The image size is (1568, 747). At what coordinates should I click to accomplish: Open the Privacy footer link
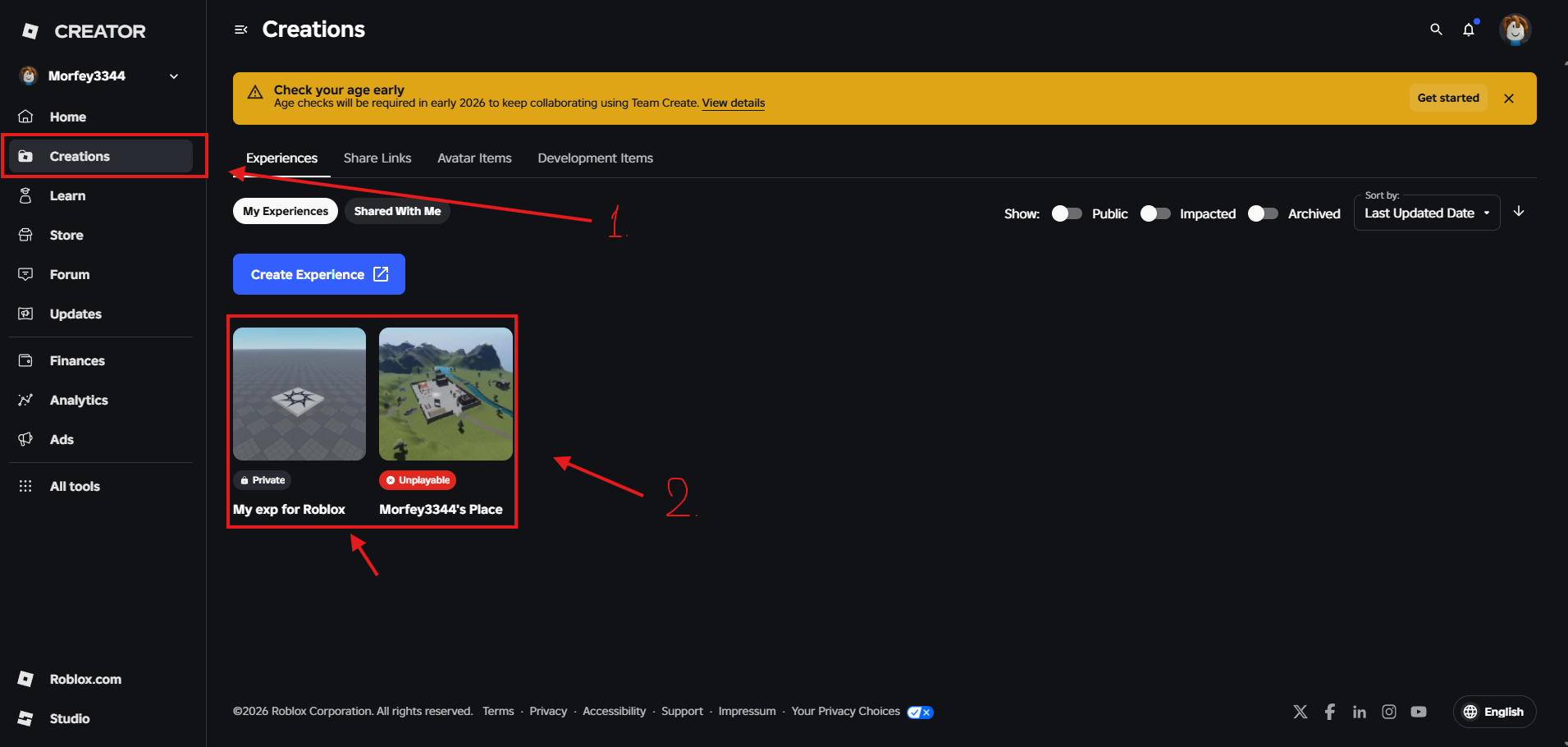click(548, 711)
